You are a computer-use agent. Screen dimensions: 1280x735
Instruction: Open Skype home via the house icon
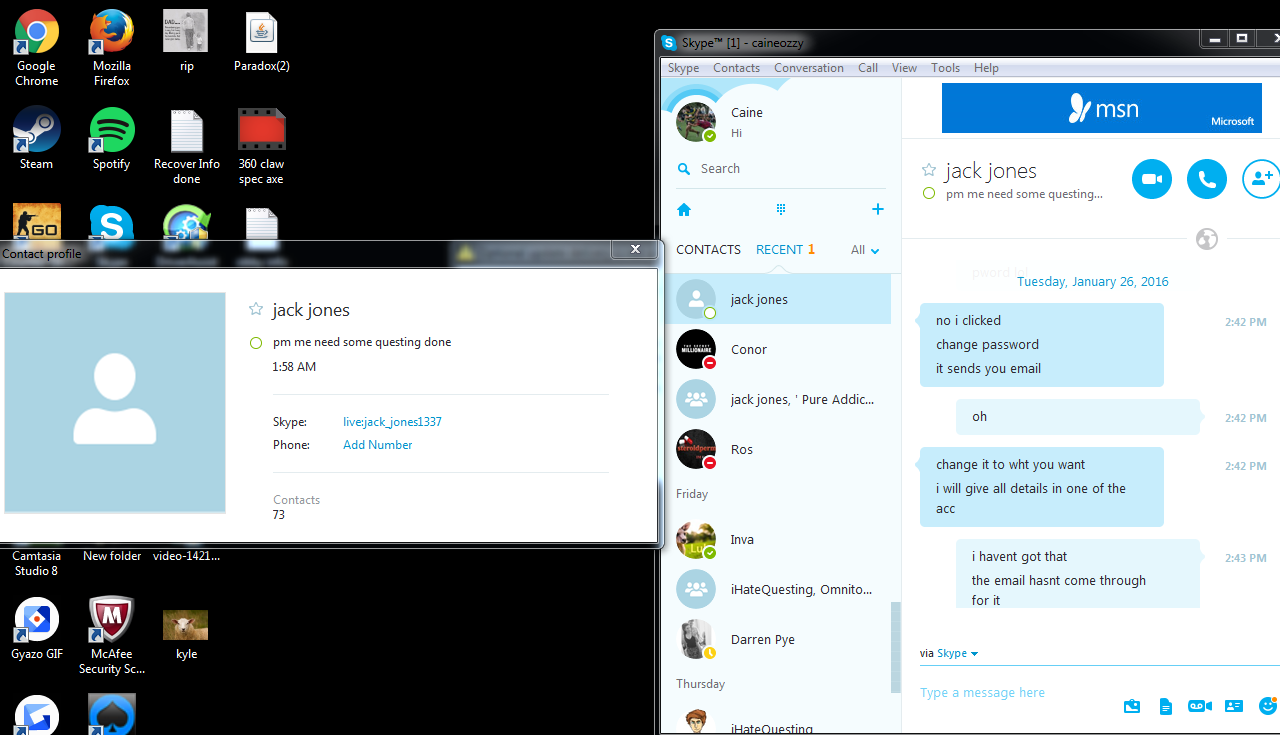(684, 210)
